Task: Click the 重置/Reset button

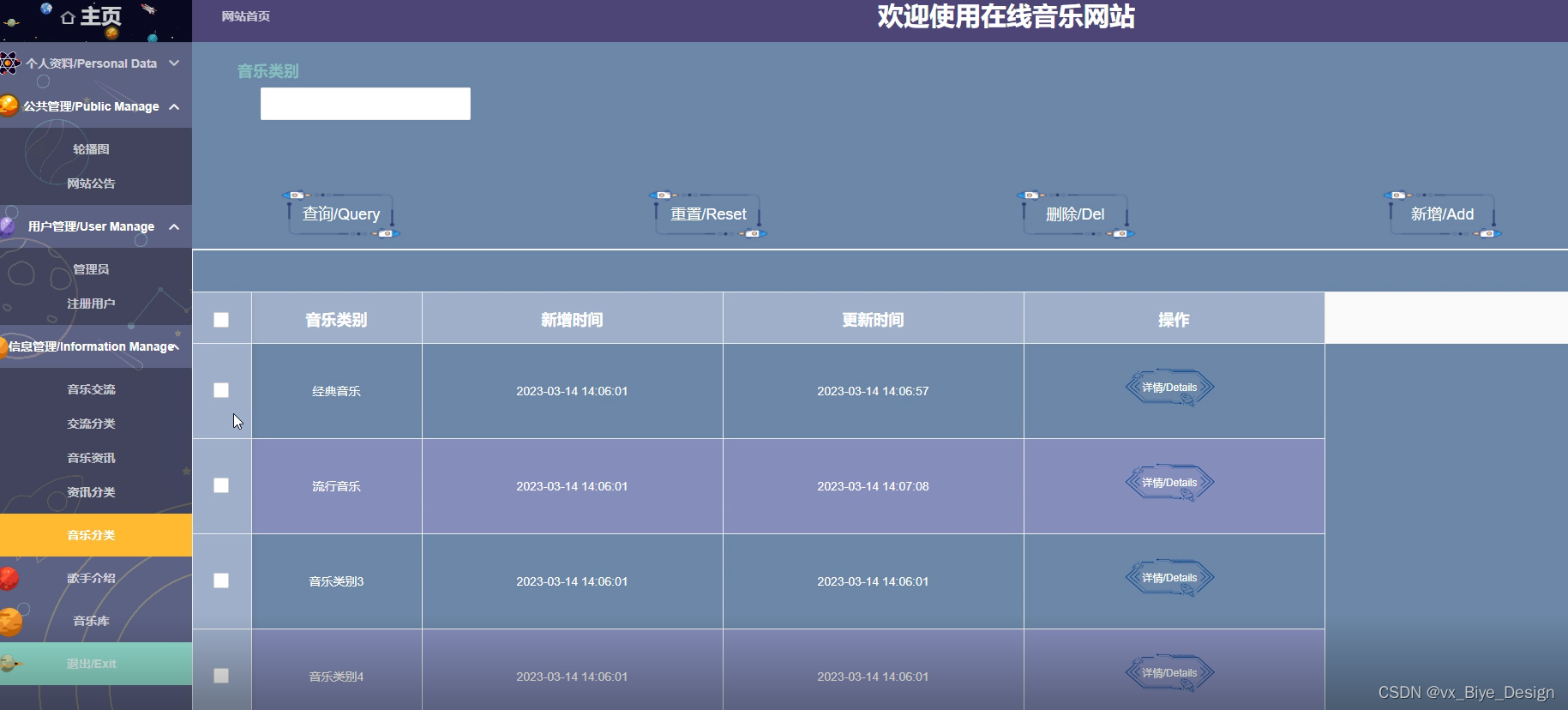Action: pos(708,214)
